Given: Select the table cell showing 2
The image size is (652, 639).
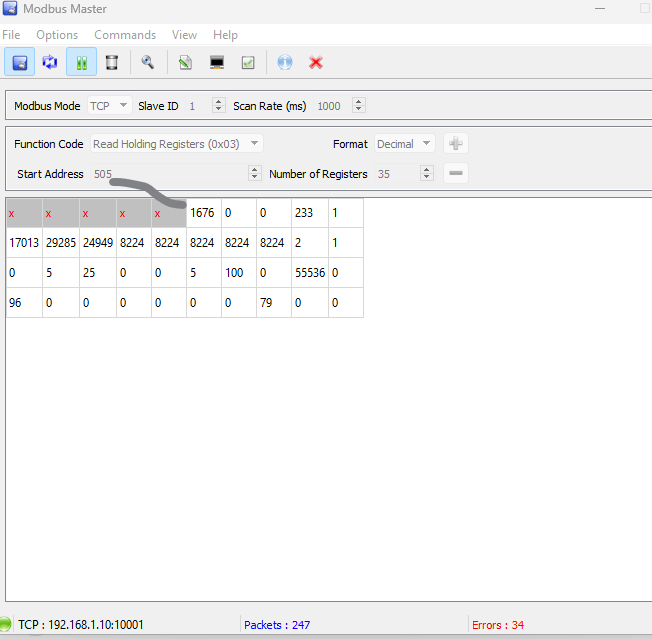Looking at the screenshot, I should coord(309,242).
